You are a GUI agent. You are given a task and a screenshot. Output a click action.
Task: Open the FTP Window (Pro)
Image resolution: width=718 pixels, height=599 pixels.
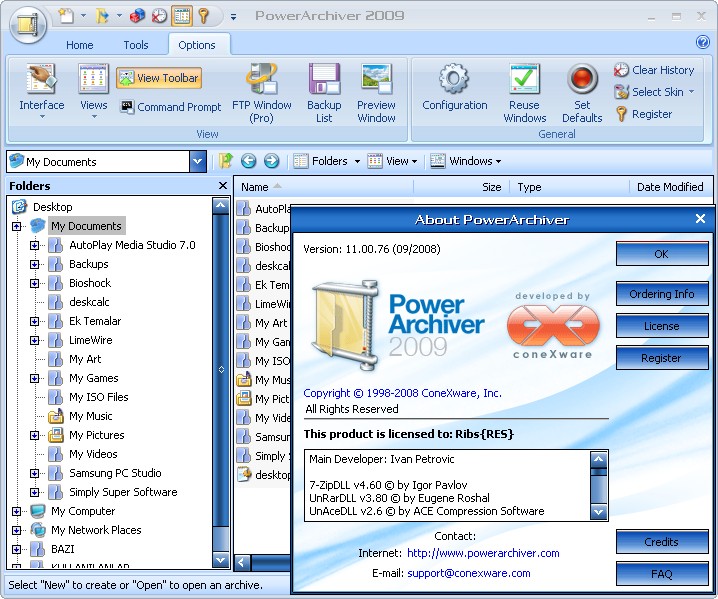click(261, 93)
